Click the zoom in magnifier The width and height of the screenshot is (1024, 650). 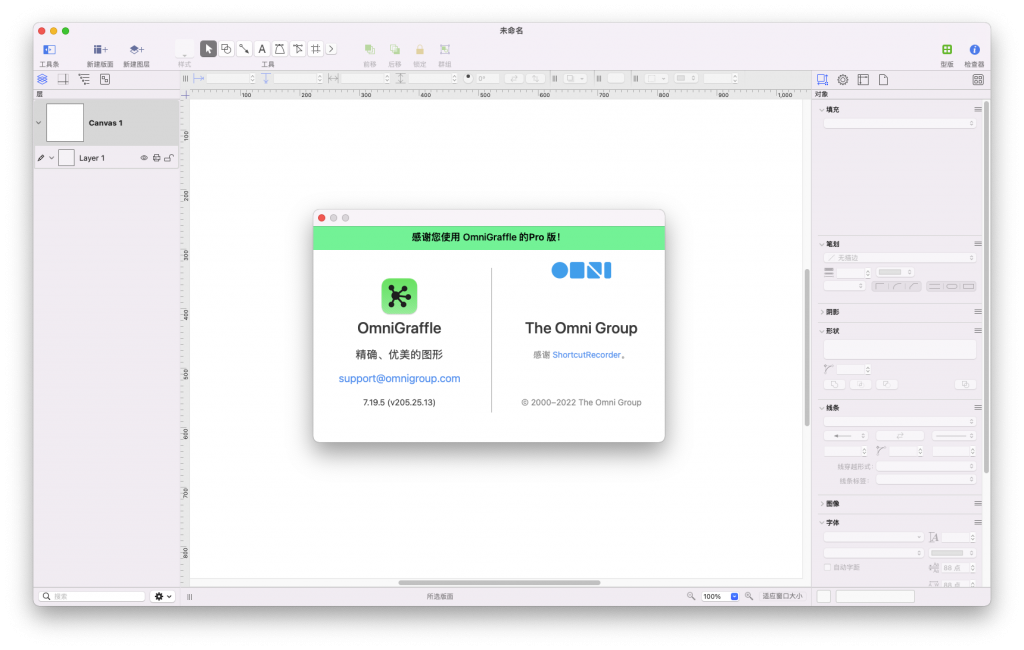748,596
